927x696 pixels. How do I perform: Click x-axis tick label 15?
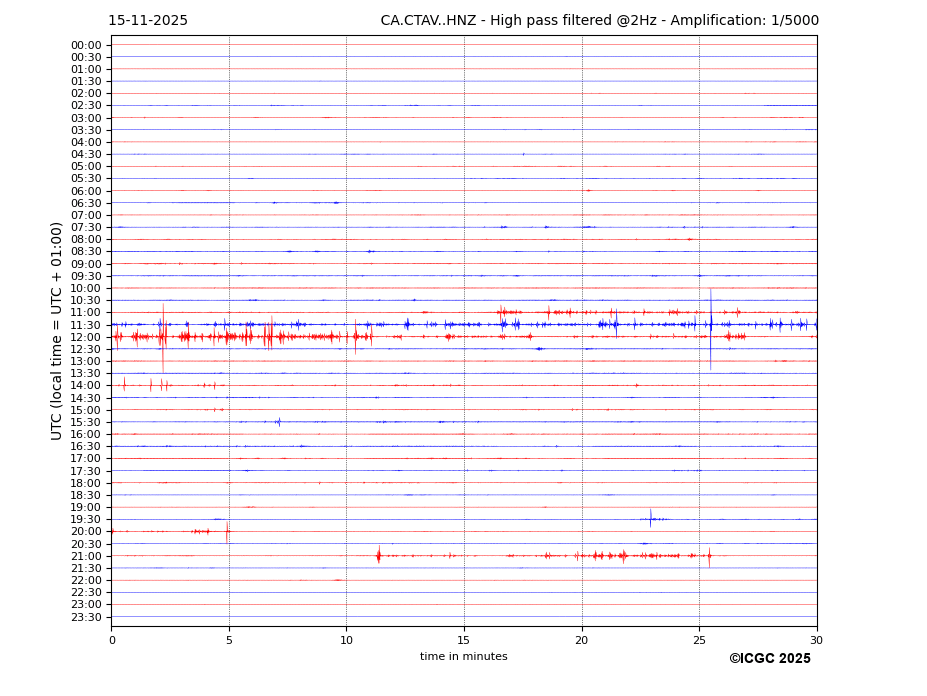click(464, 641)
